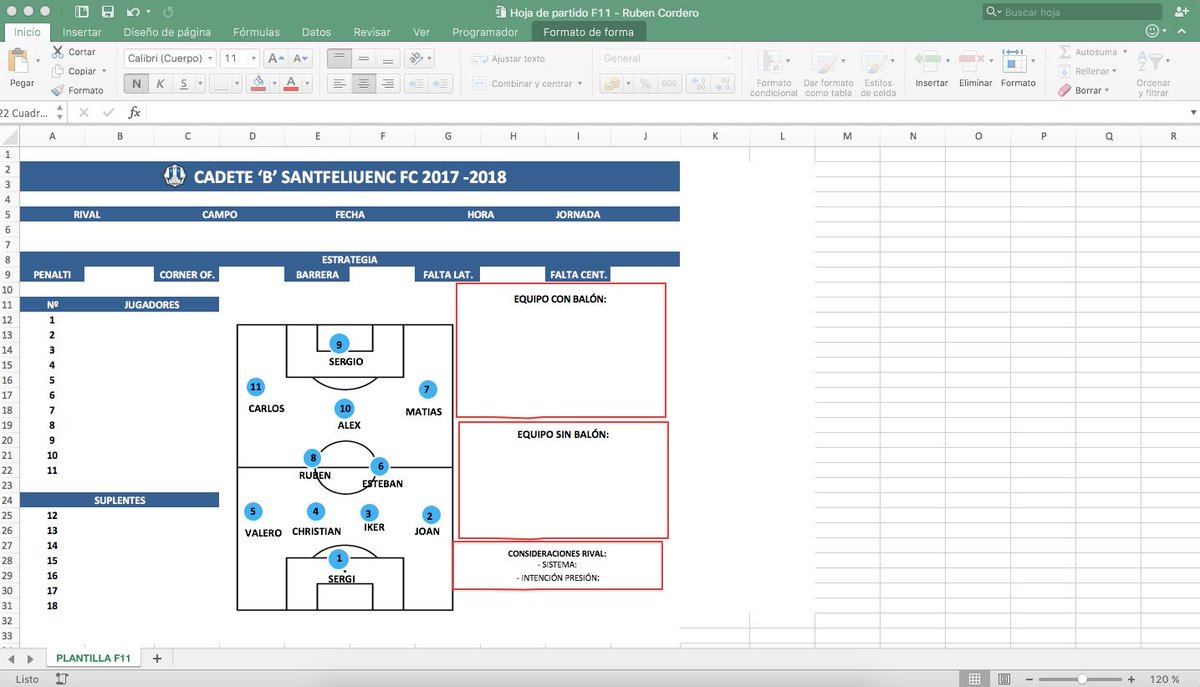Toggle align text to middle vertically
The image size is (1200, 687).
click(x=364, y=58)
